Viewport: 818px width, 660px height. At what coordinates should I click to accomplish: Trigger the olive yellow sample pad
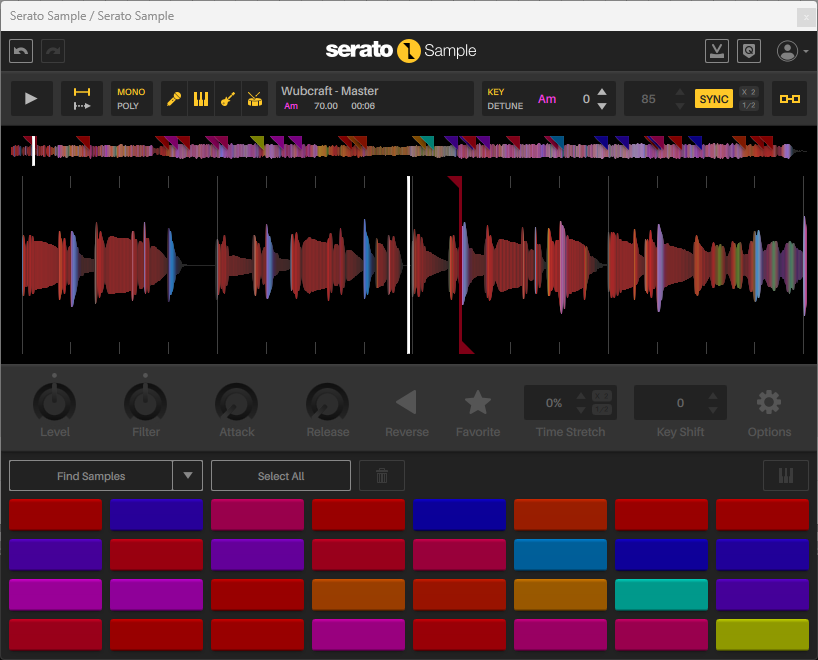[762, 634]
